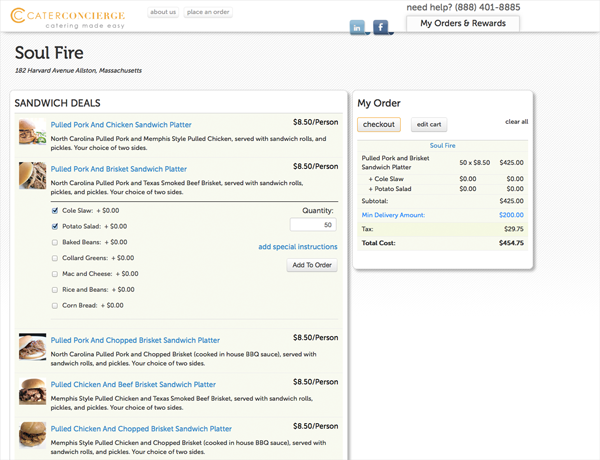This screenshot has height=460, width=600.
Task: Click the edit cart button
Action: (429, 124)
